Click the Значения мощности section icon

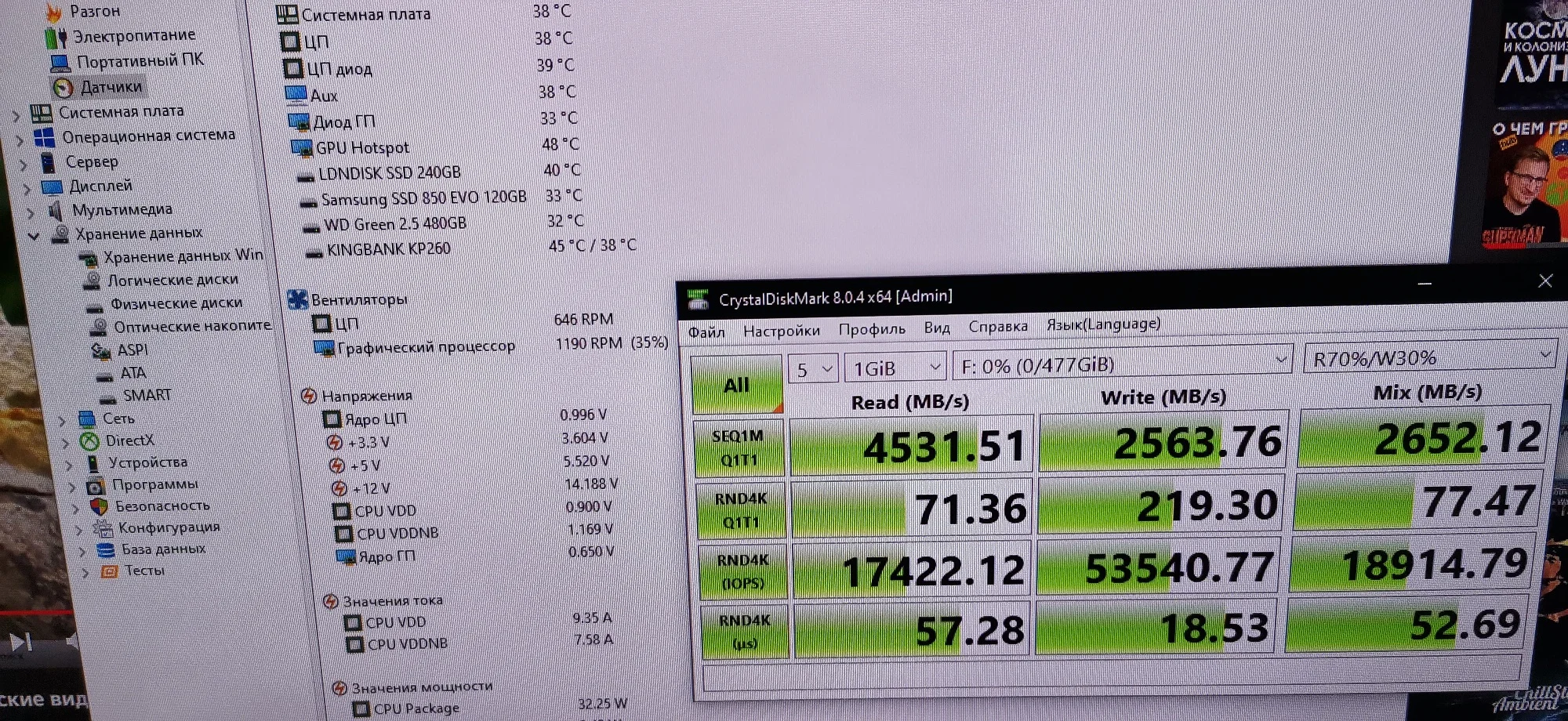pyautogui.click(x=339, y=689)
